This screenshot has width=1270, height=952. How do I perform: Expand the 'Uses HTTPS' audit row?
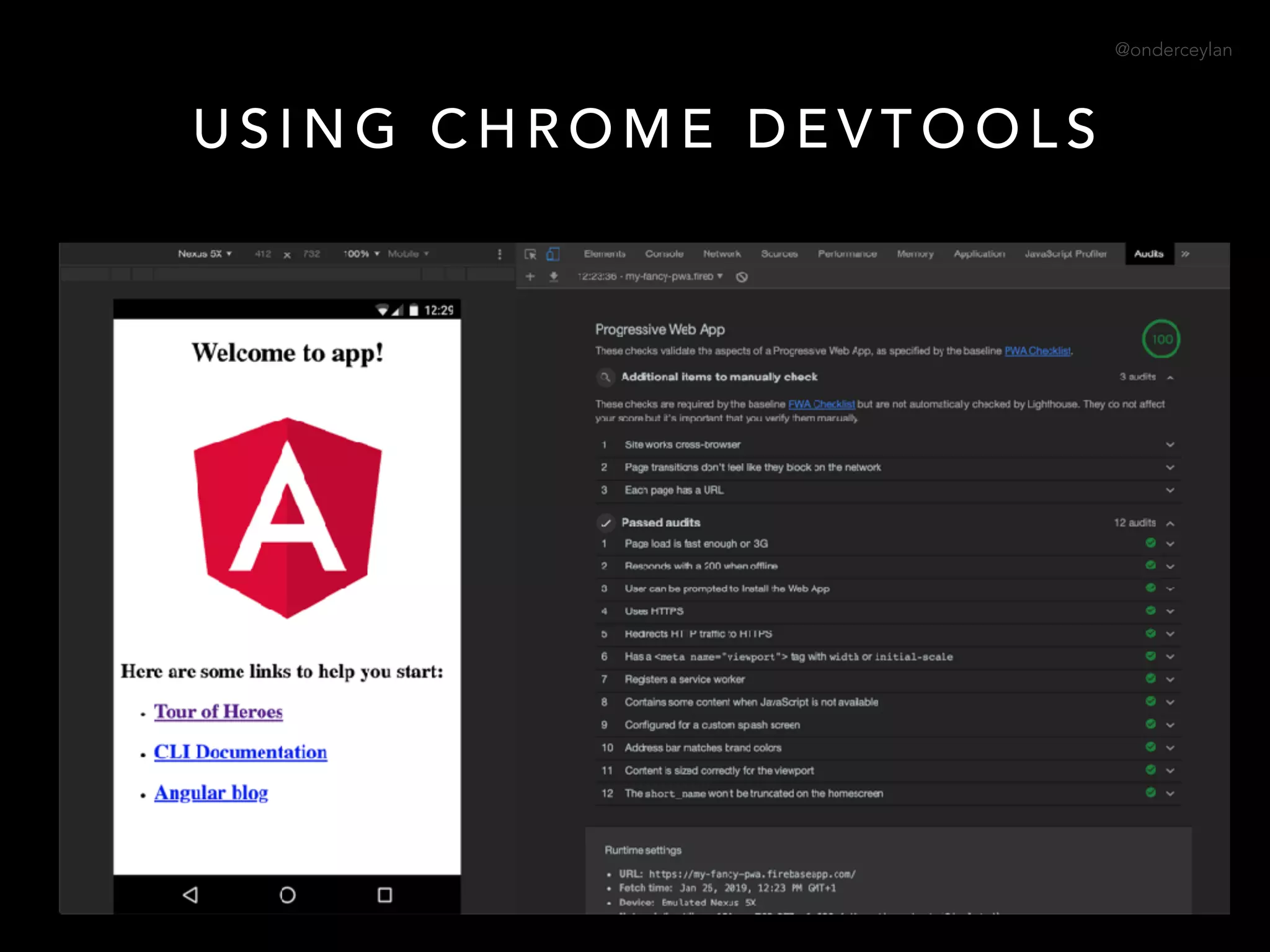(x=1170, y=611)
